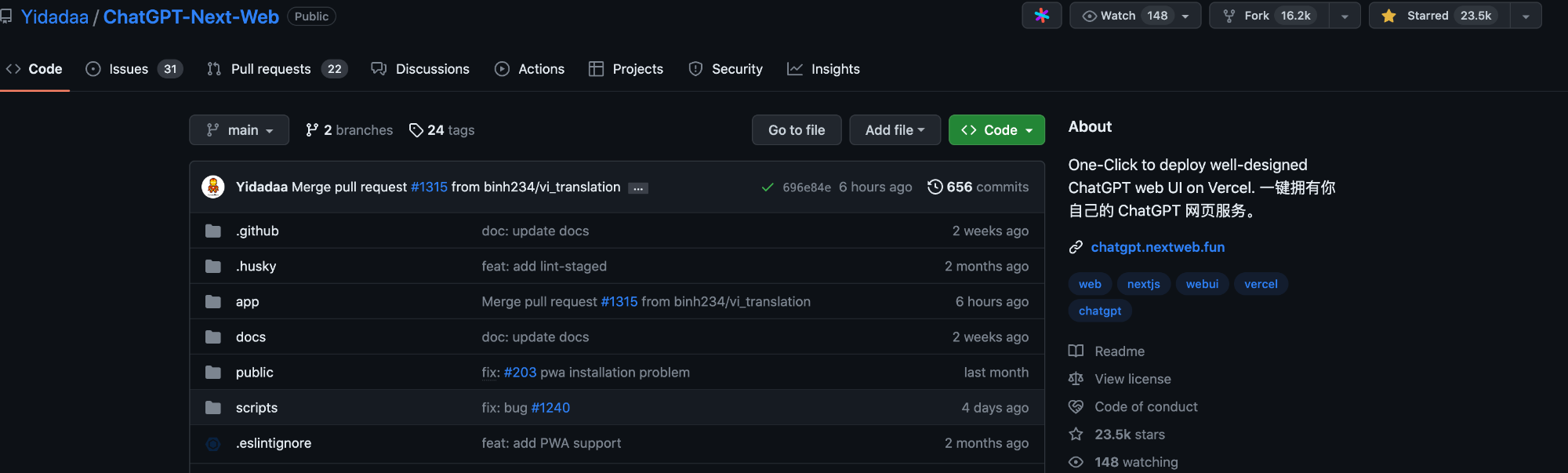Click the docs folder icon
This screenshot has width=1568, height=473.
[x=213, y=337]
